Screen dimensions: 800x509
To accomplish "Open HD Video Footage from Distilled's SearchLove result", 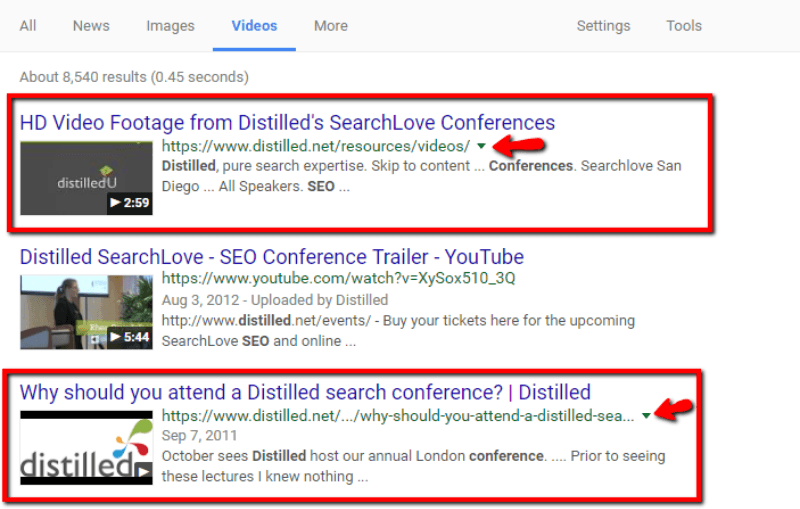I will click(287, 122).
